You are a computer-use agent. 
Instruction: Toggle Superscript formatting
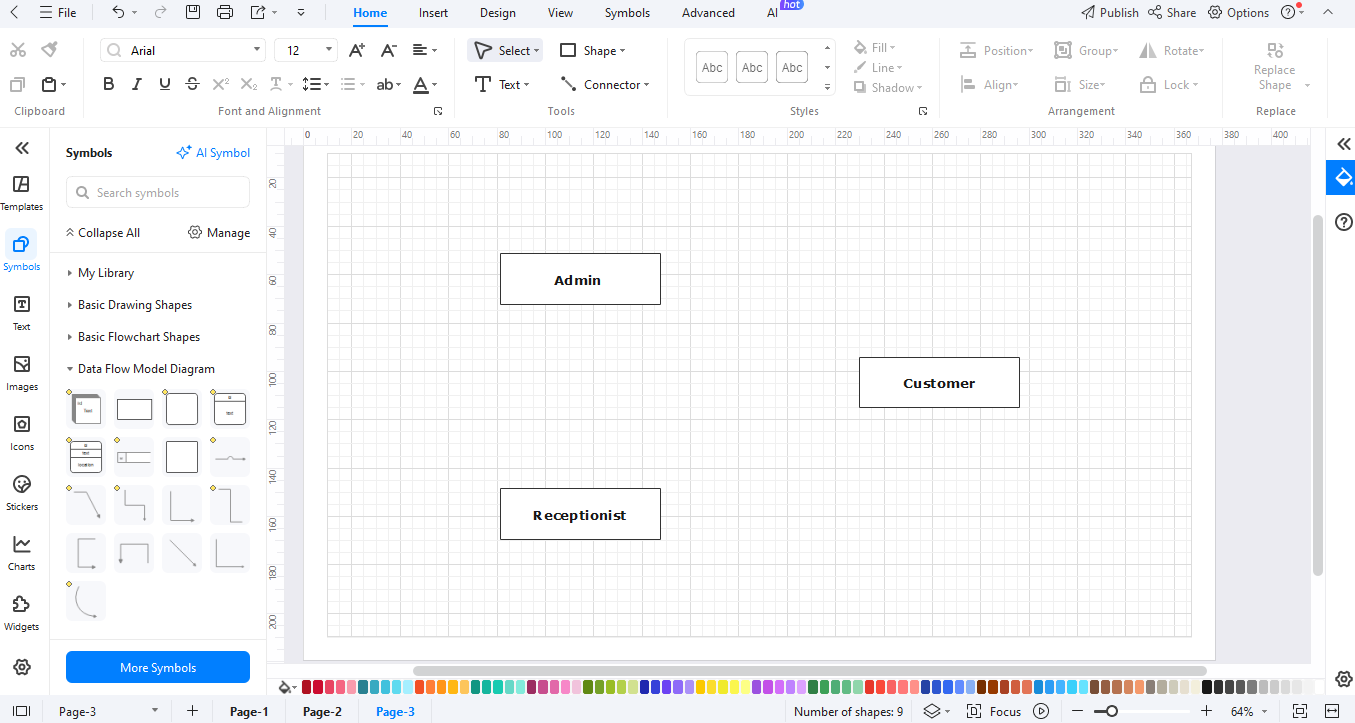point(221,85)
